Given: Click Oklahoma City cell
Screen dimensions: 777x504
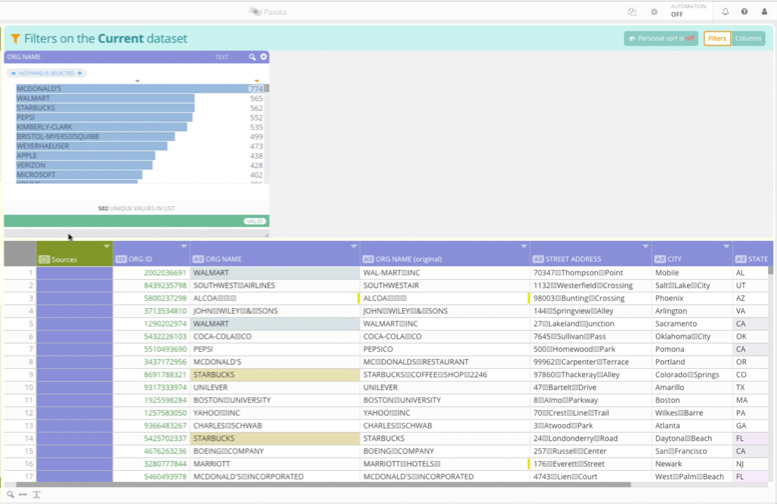Looking at the screenshot, I should [x=692, y=336].
